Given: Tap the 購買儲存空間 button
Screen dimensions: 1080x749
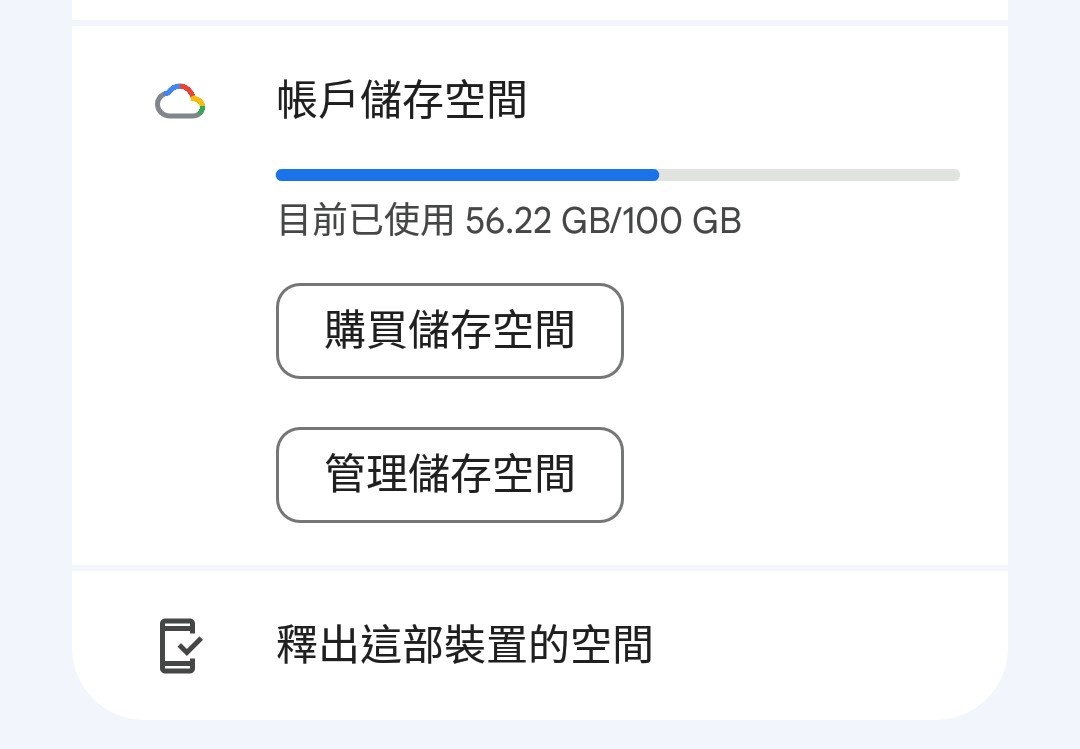Looking at the screenshot, I should pyautogui.click(x=449, y=331).
